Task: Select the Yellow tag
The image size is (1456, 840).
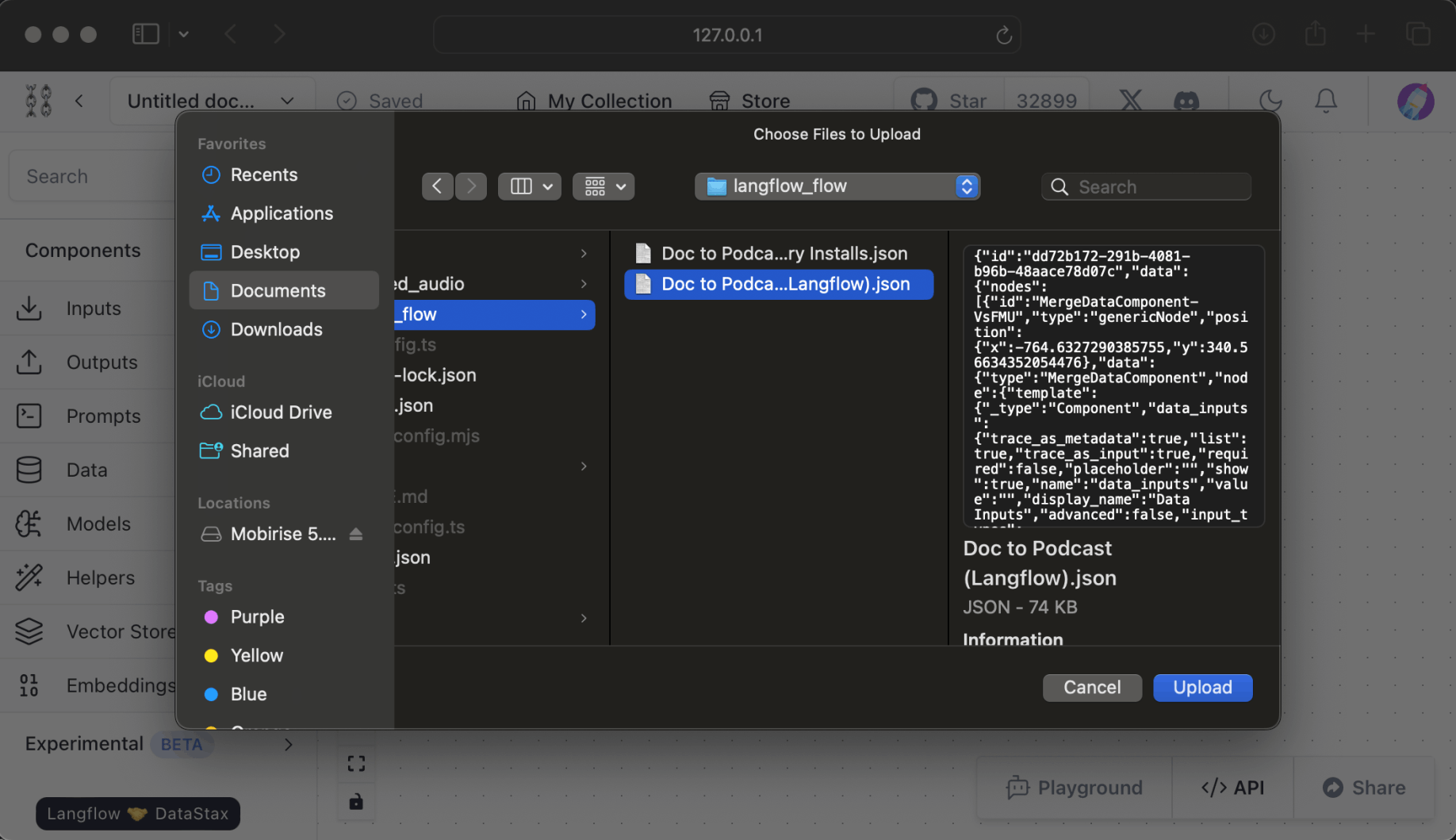Action: tap(284, 655)
